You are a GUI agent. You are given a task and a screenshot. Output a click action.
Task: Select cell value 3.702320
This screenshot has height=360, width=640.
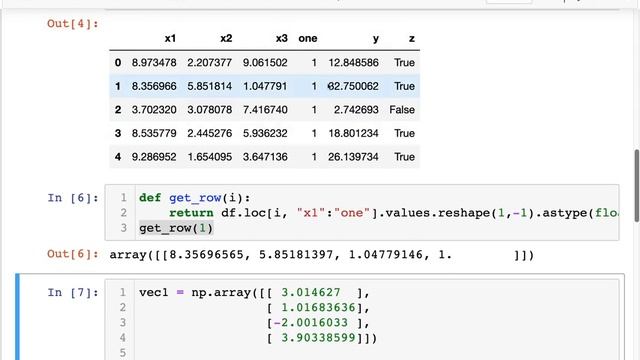(154, 110)
